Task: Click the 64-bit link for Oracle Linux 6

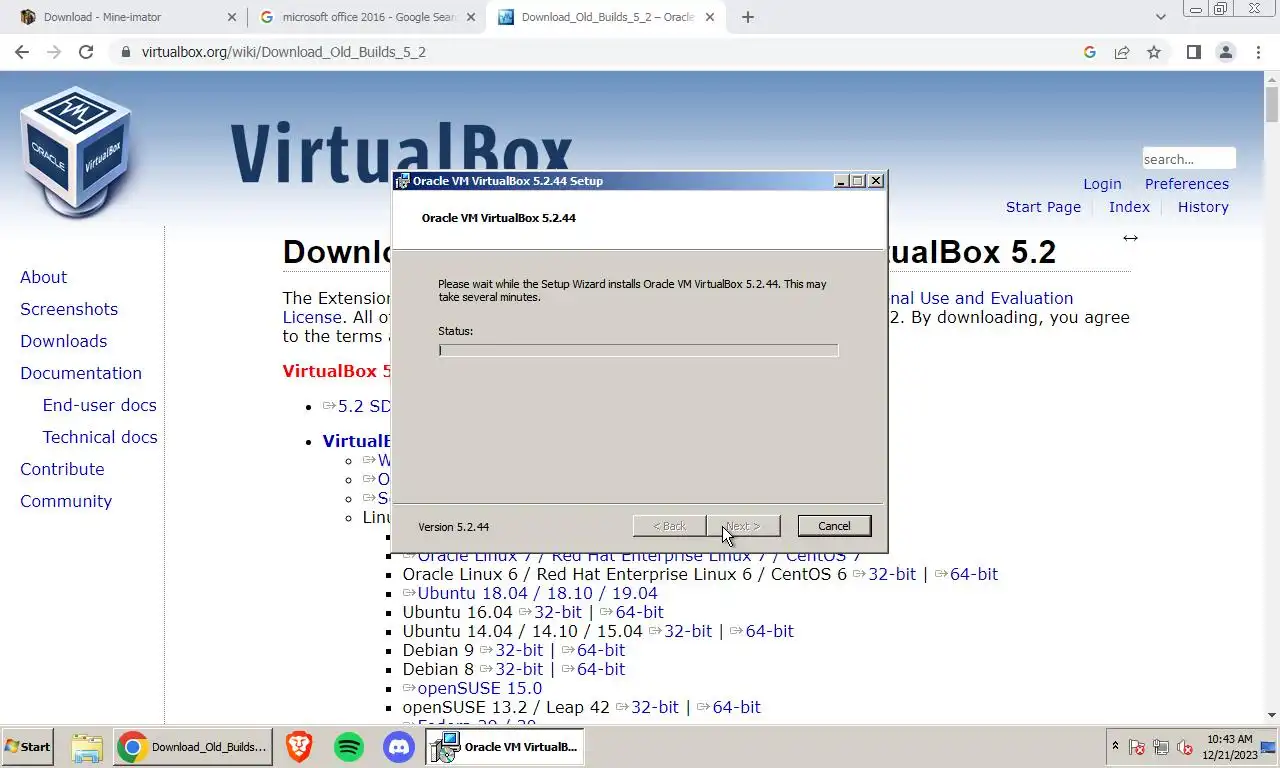Action: (x=966, y=574)
